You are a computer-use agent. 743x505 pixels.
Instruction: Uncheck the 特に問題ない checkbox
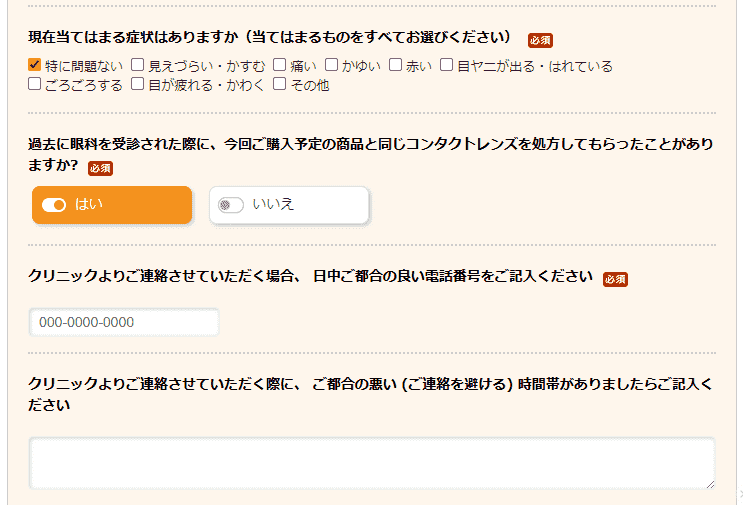35,64
